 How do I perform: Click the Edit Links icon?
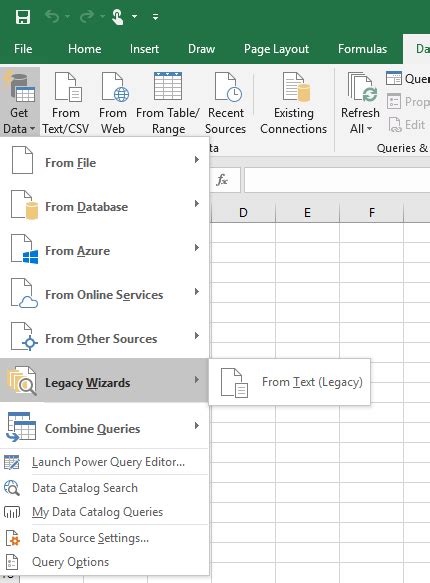point(395,125)
